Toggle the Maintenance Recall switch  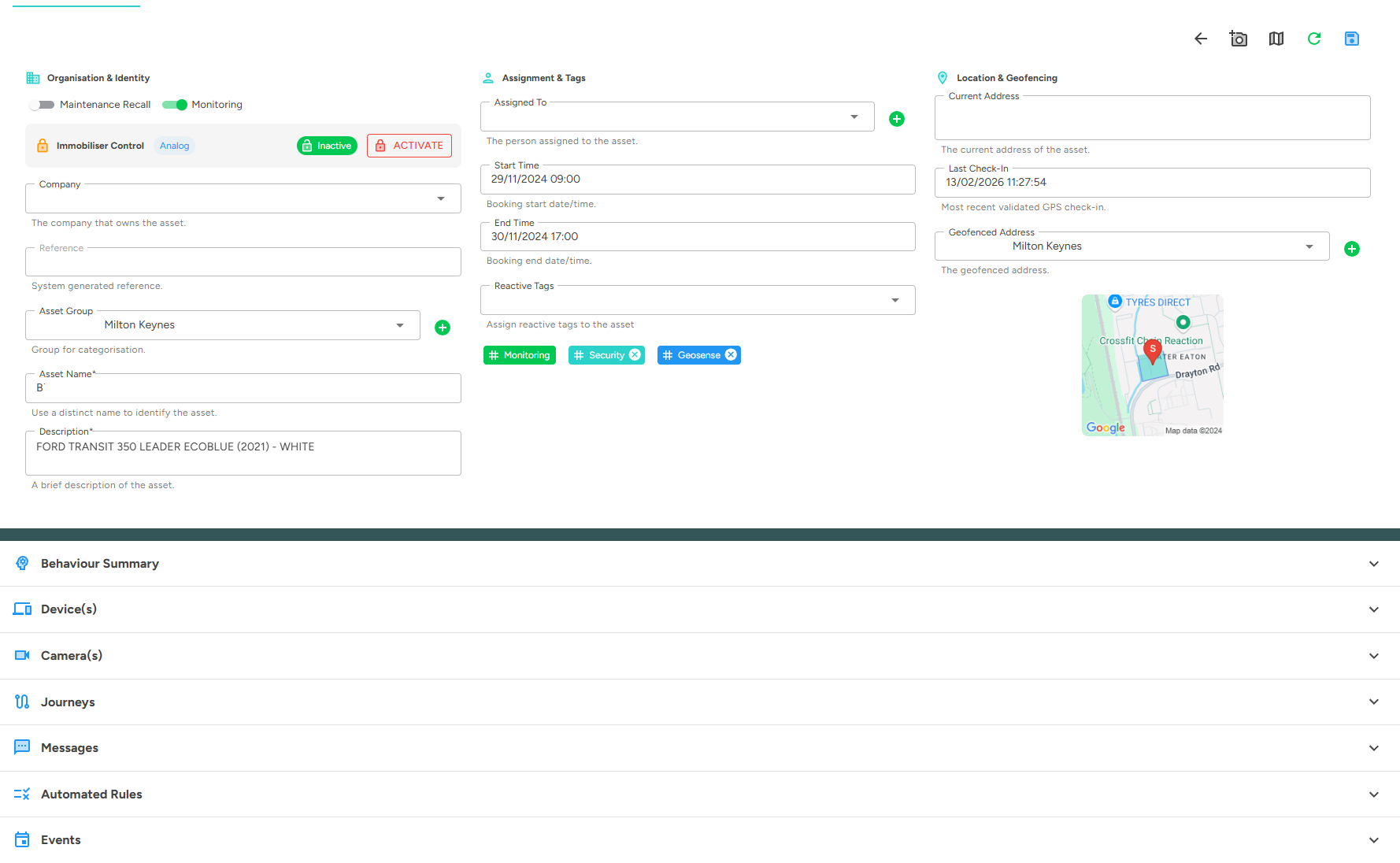tap(42, 105)
